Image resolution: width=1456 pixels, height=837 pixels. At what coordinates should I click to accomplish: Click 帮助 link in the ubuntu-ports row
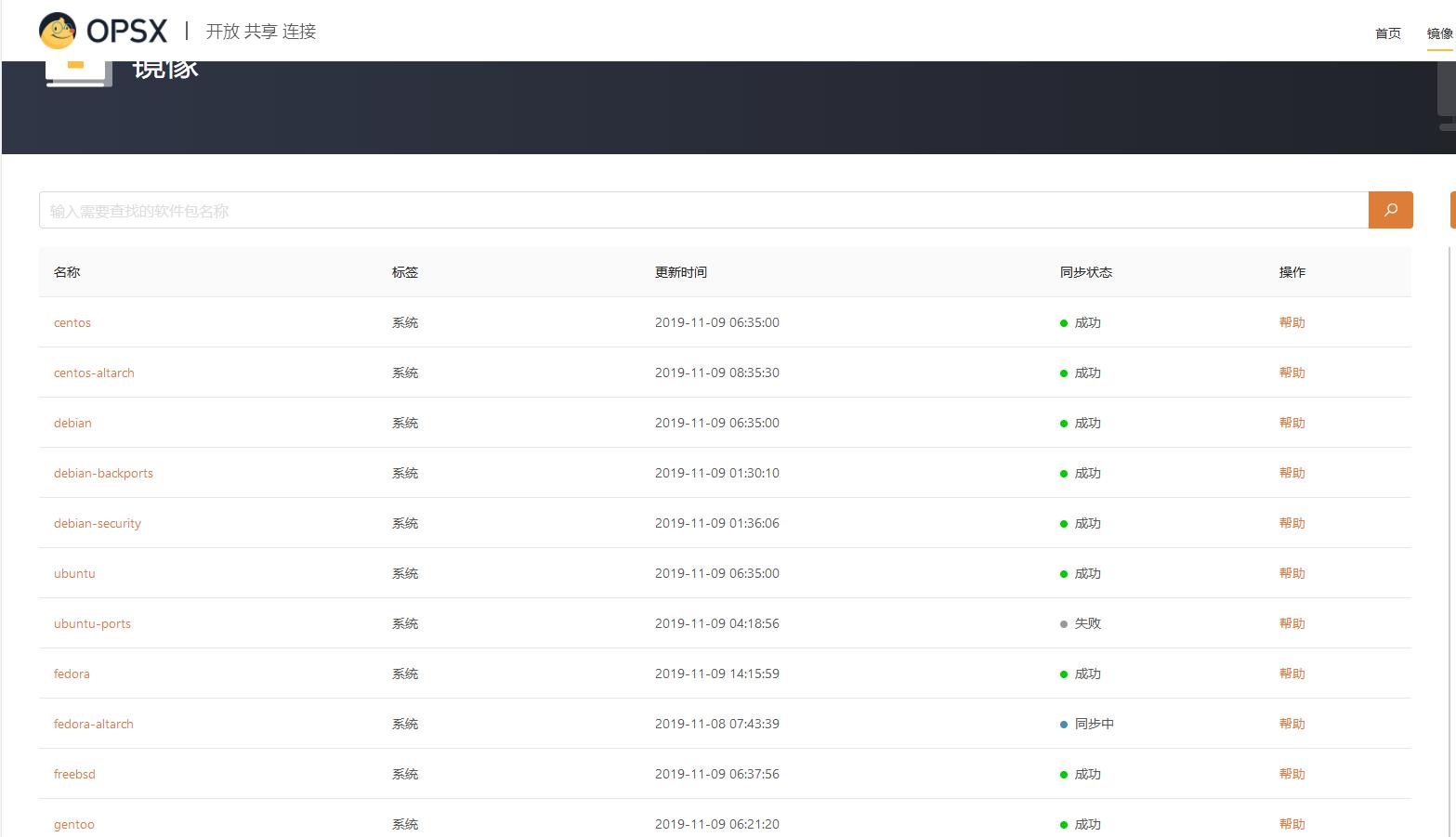pos(1292,624)
